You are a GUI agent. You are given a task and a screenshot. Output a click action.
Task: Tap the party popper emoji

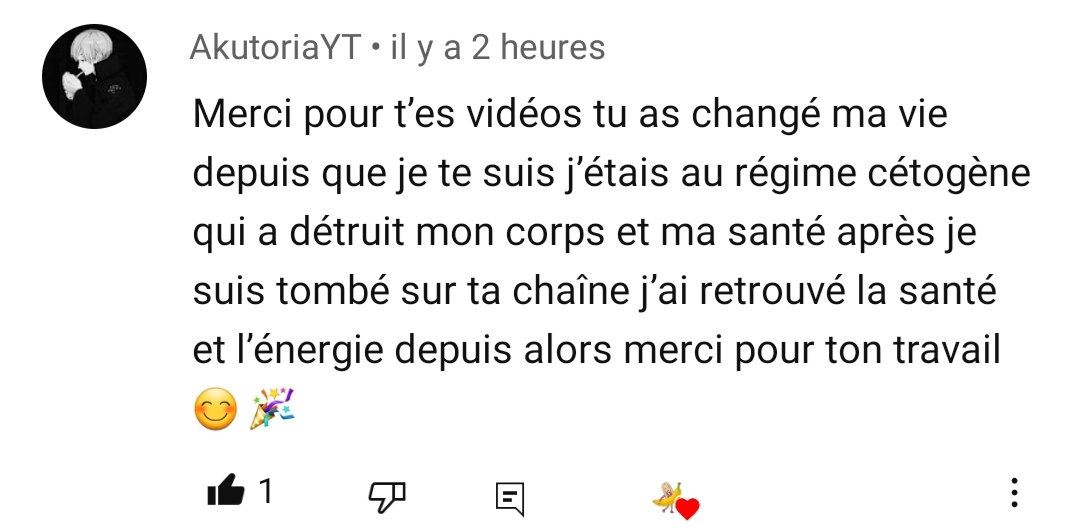272,409
